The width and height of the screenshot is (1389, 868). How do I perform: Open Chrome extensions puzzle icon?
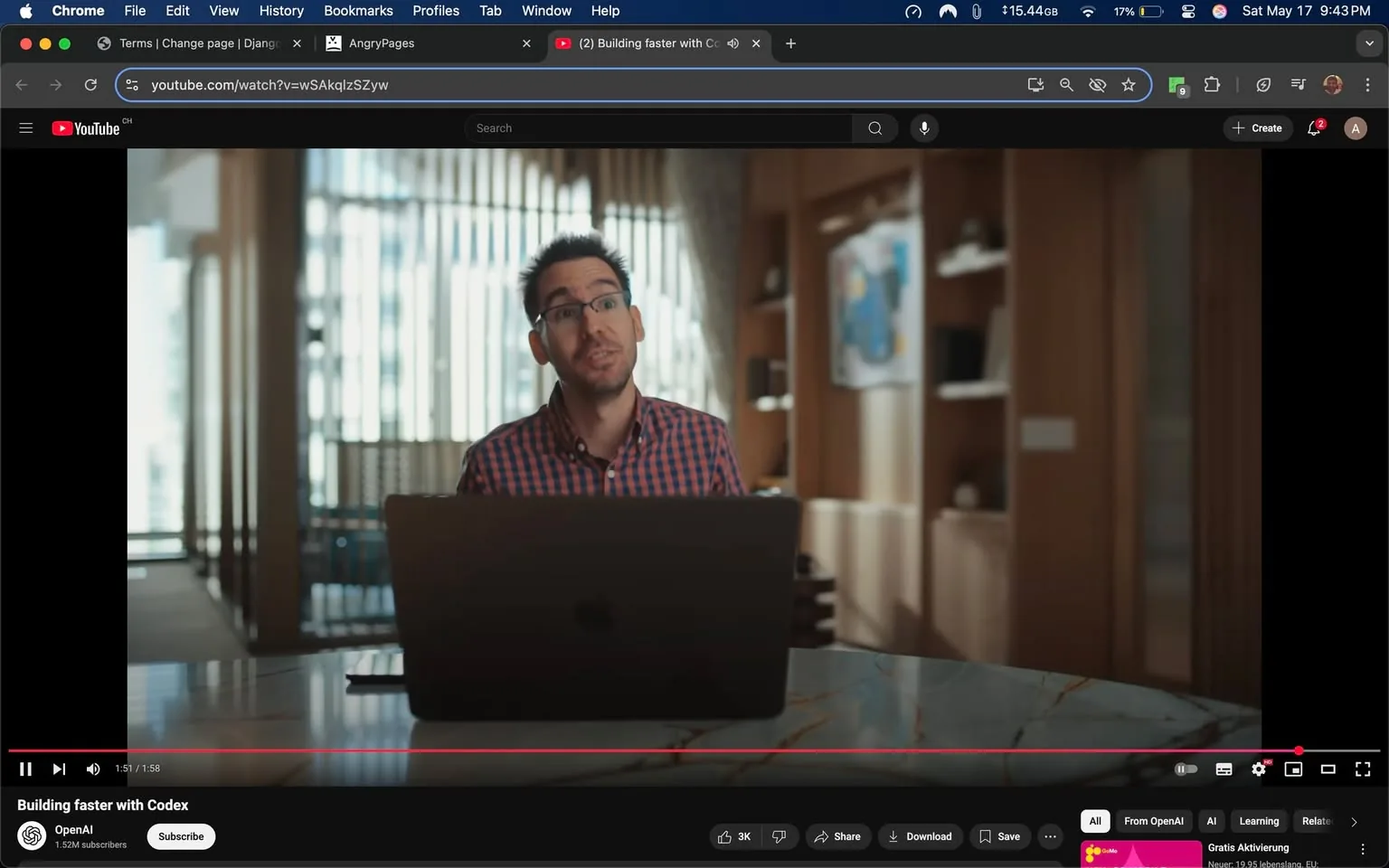coord(1212,84)
